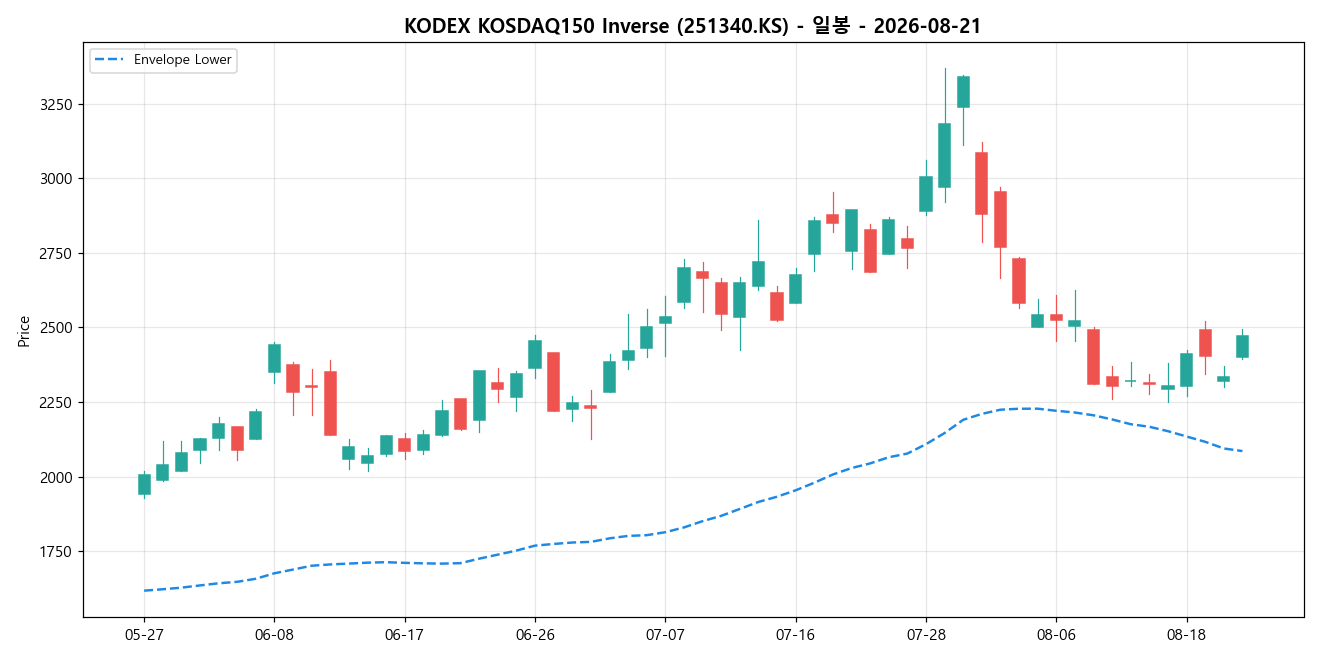Click the 07-28 date axis label
This screenshot has height=660, width=1320.
(x=926, y=635)
